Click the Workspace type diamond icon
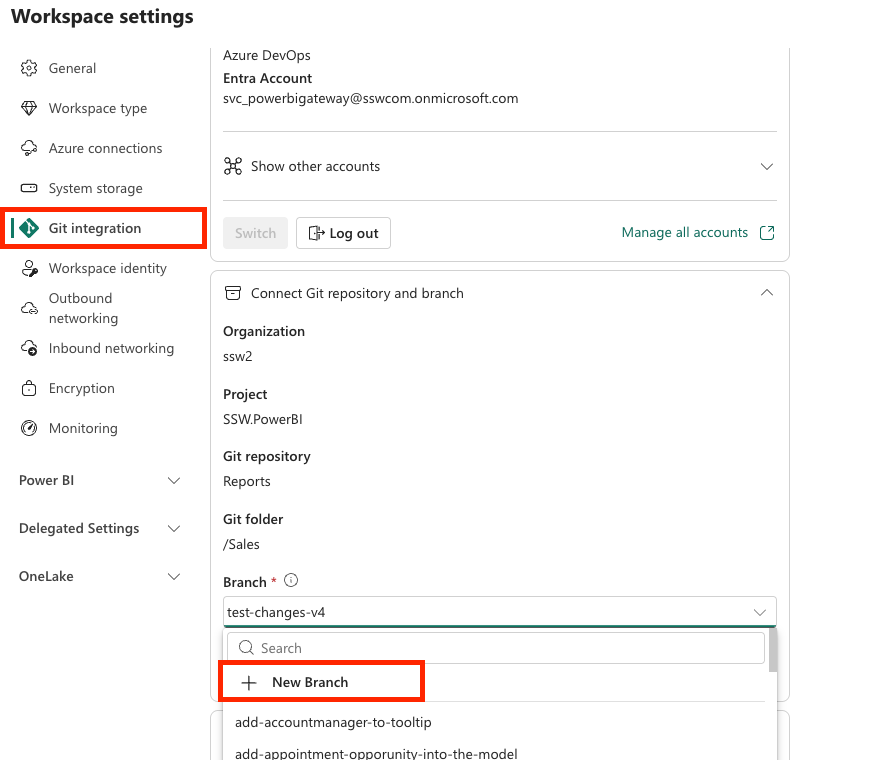 [29, 108]
